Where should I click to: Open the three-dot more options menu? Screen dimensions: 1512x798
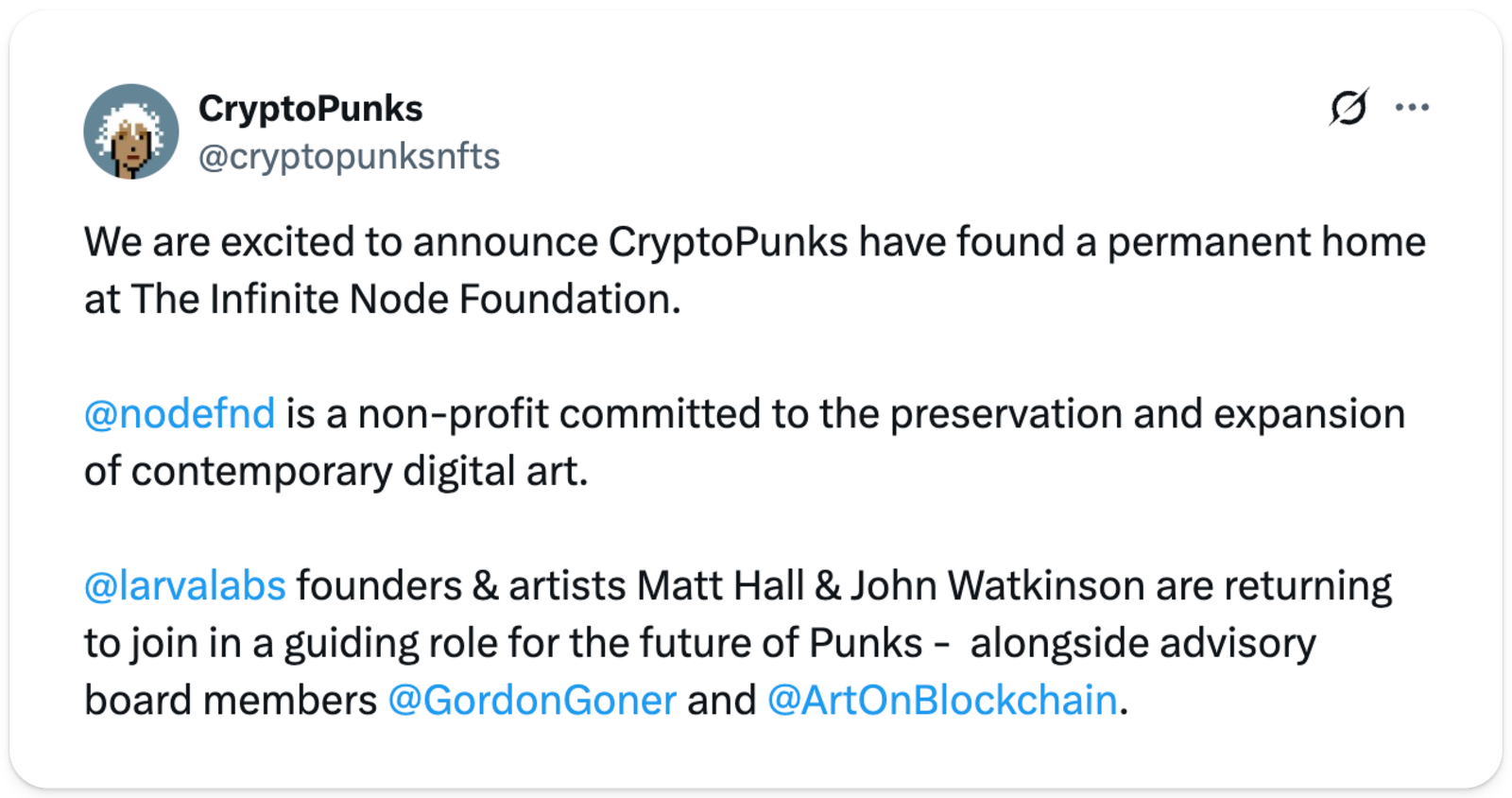click(1412, 108)
